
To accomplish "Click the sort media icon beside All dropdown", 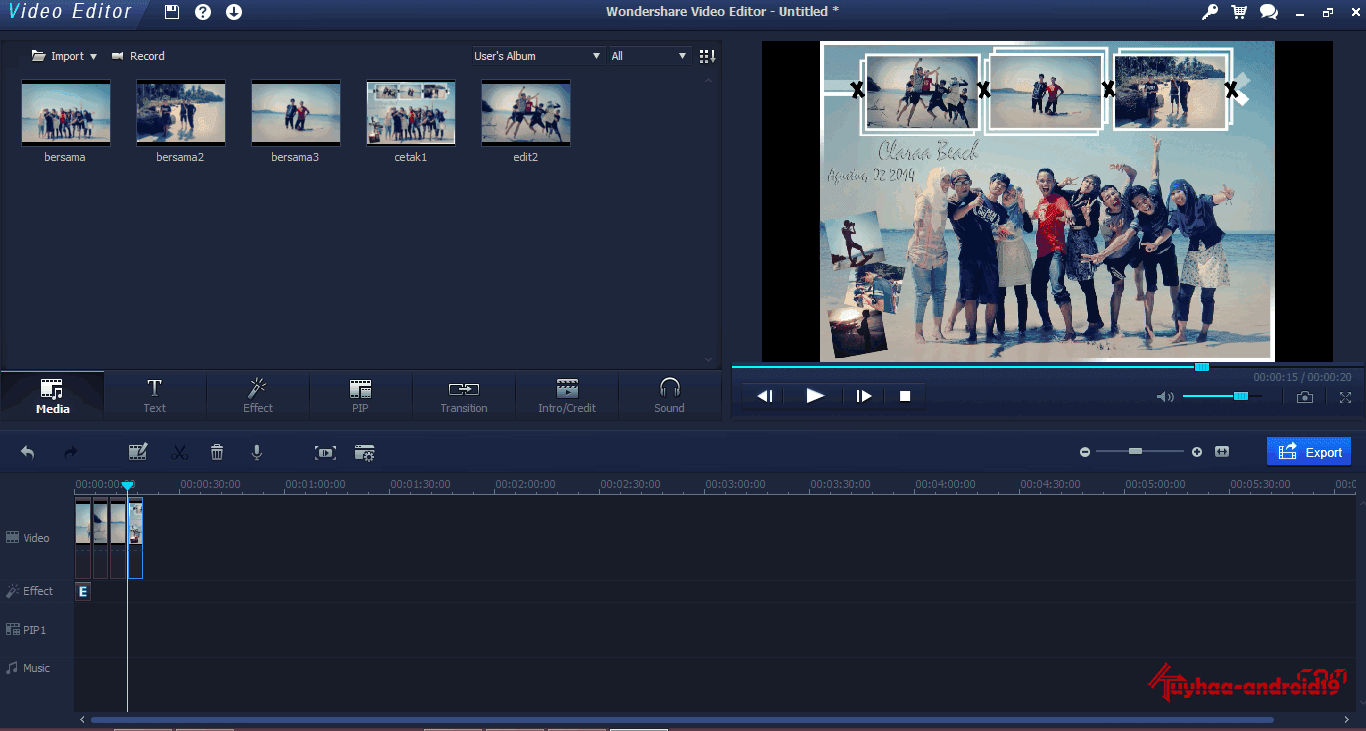I will [x=707, y=56].
